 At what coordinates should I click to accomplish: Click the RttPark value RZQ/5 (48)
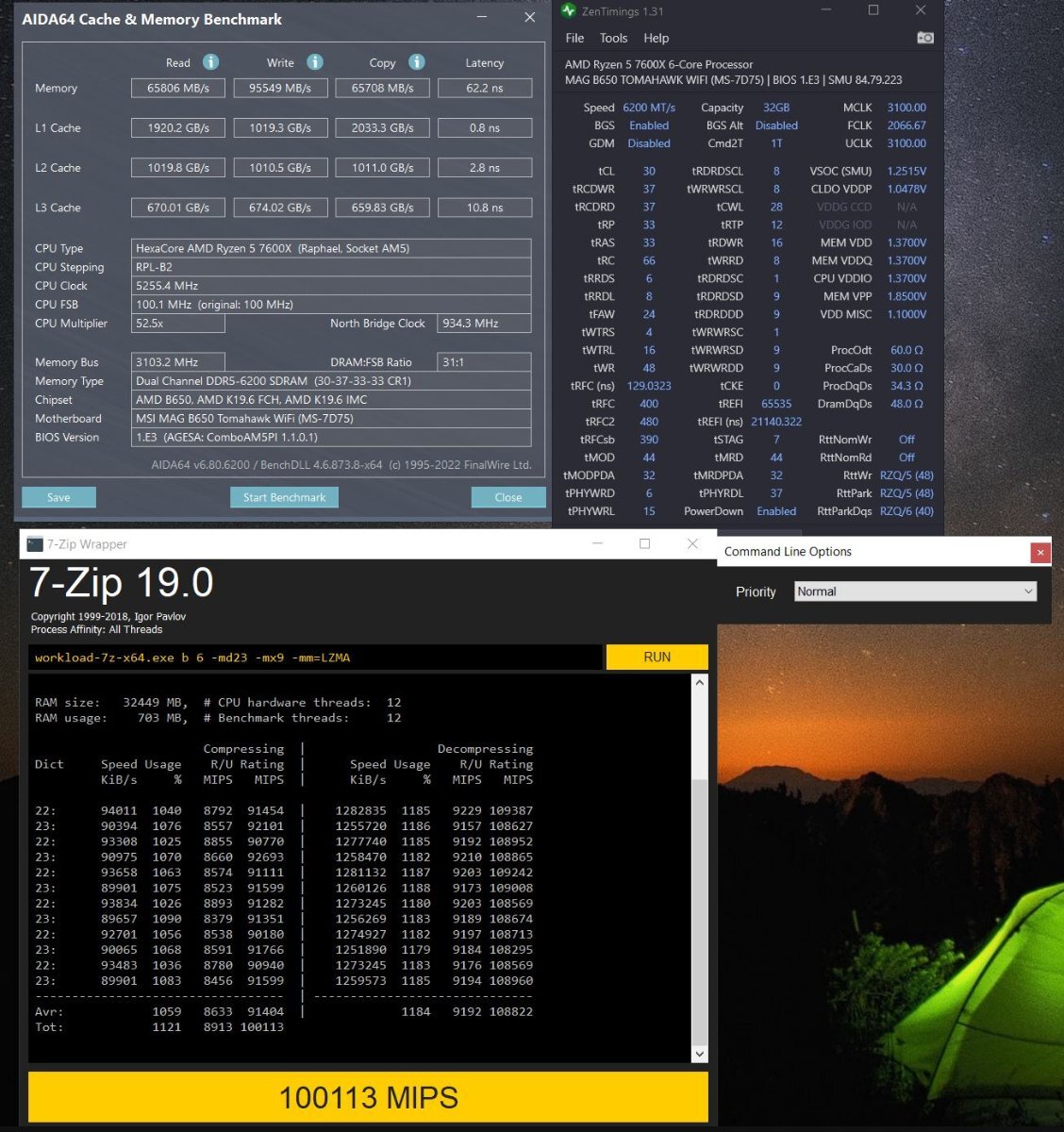[x=906, y=493]
